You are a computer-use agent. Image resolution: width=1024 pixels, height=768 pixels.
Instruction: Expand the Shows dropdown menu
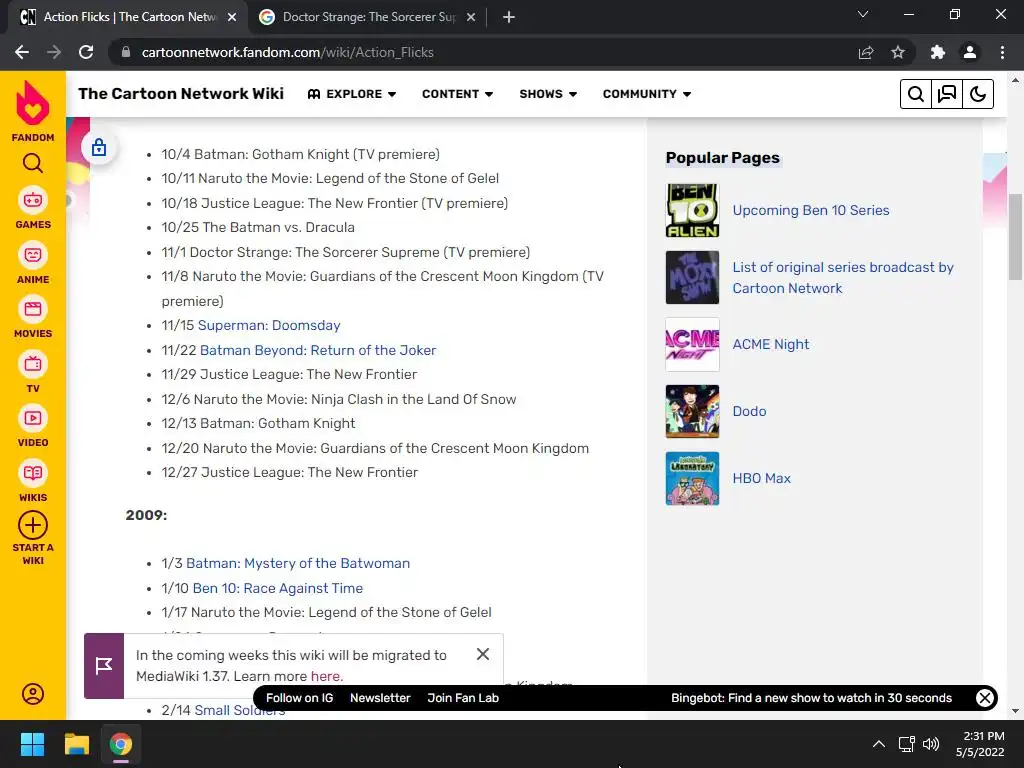[x=548, y=94]
